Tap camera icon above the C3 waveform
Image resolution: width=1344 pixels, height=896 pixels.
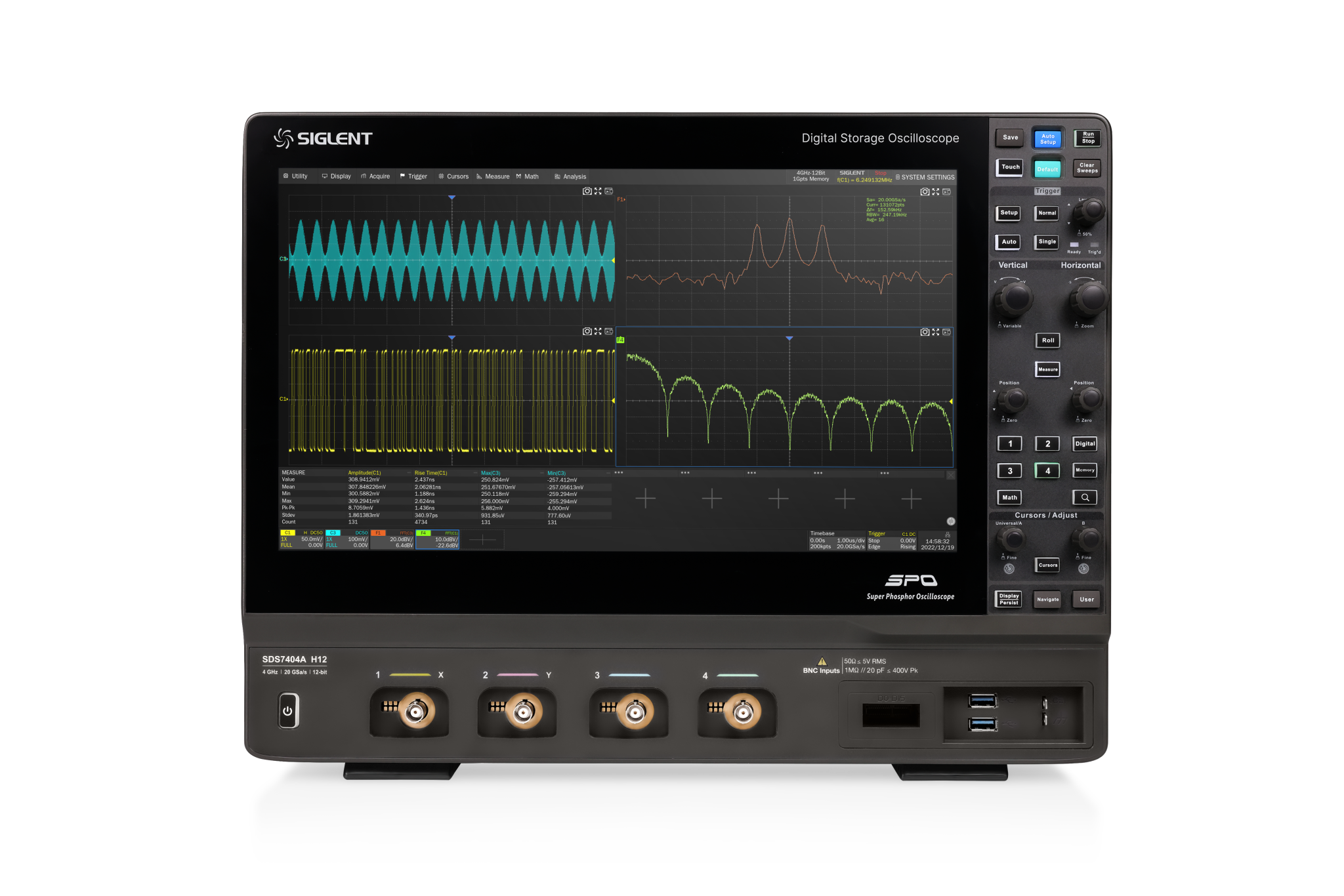tap(587, 192)
